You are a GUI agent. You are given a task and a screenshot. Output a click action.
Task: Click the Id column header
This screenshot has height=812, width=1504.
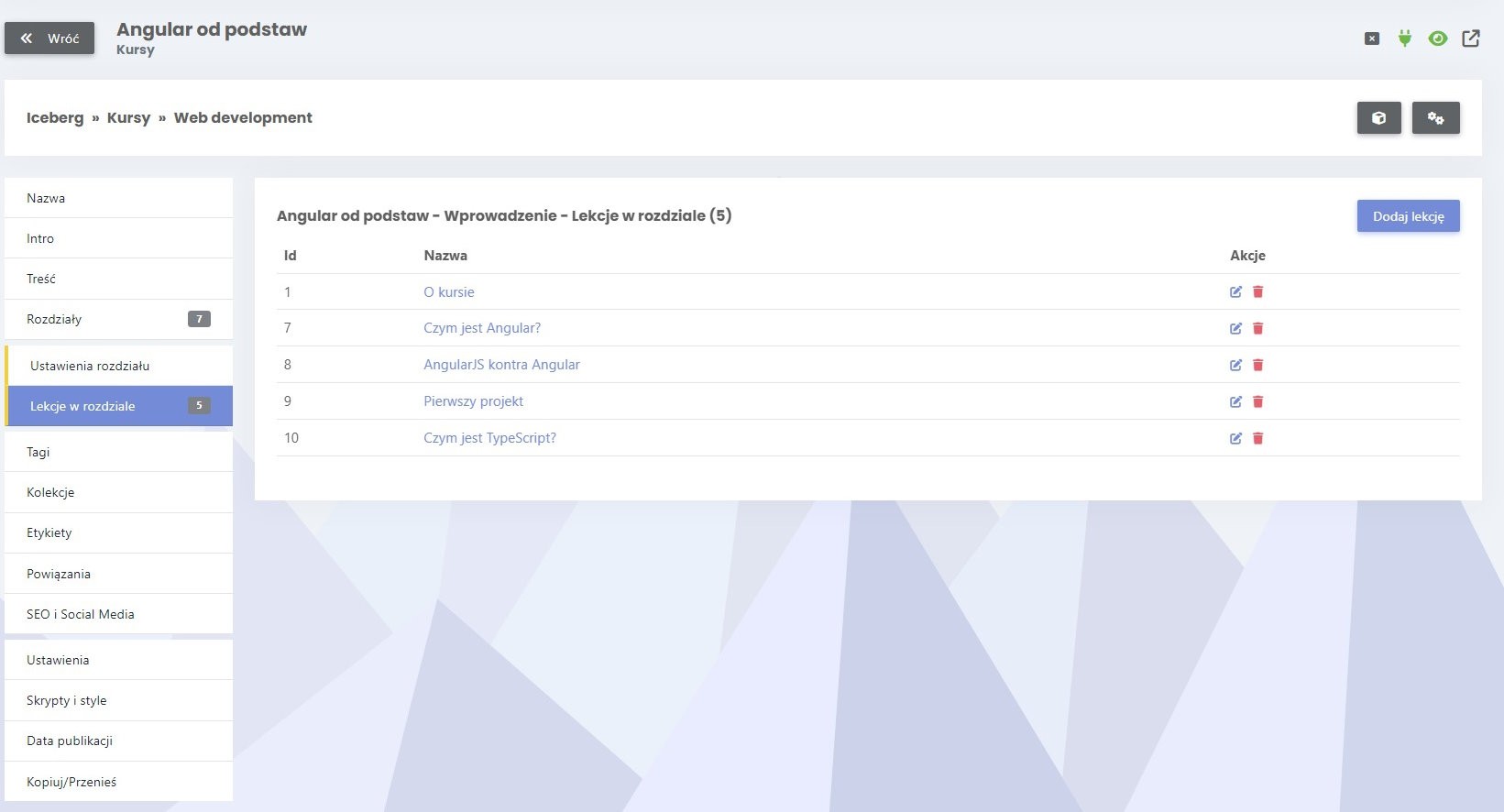tap(290, 256)
